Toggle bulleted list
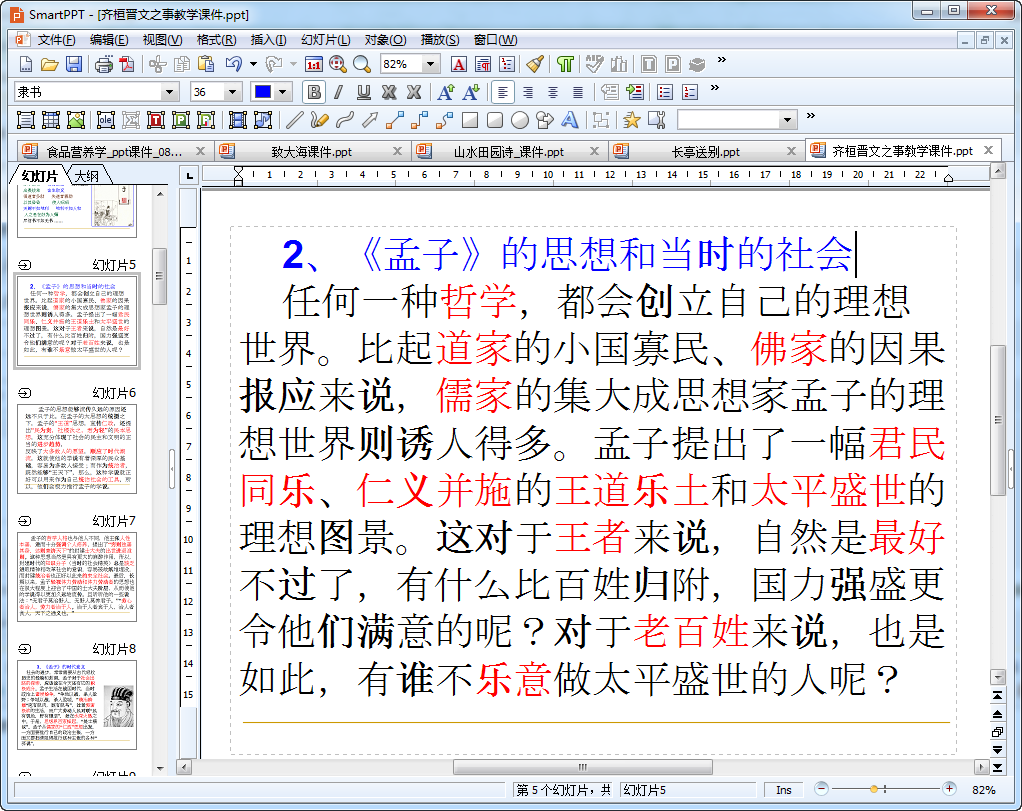 point(665,92)
